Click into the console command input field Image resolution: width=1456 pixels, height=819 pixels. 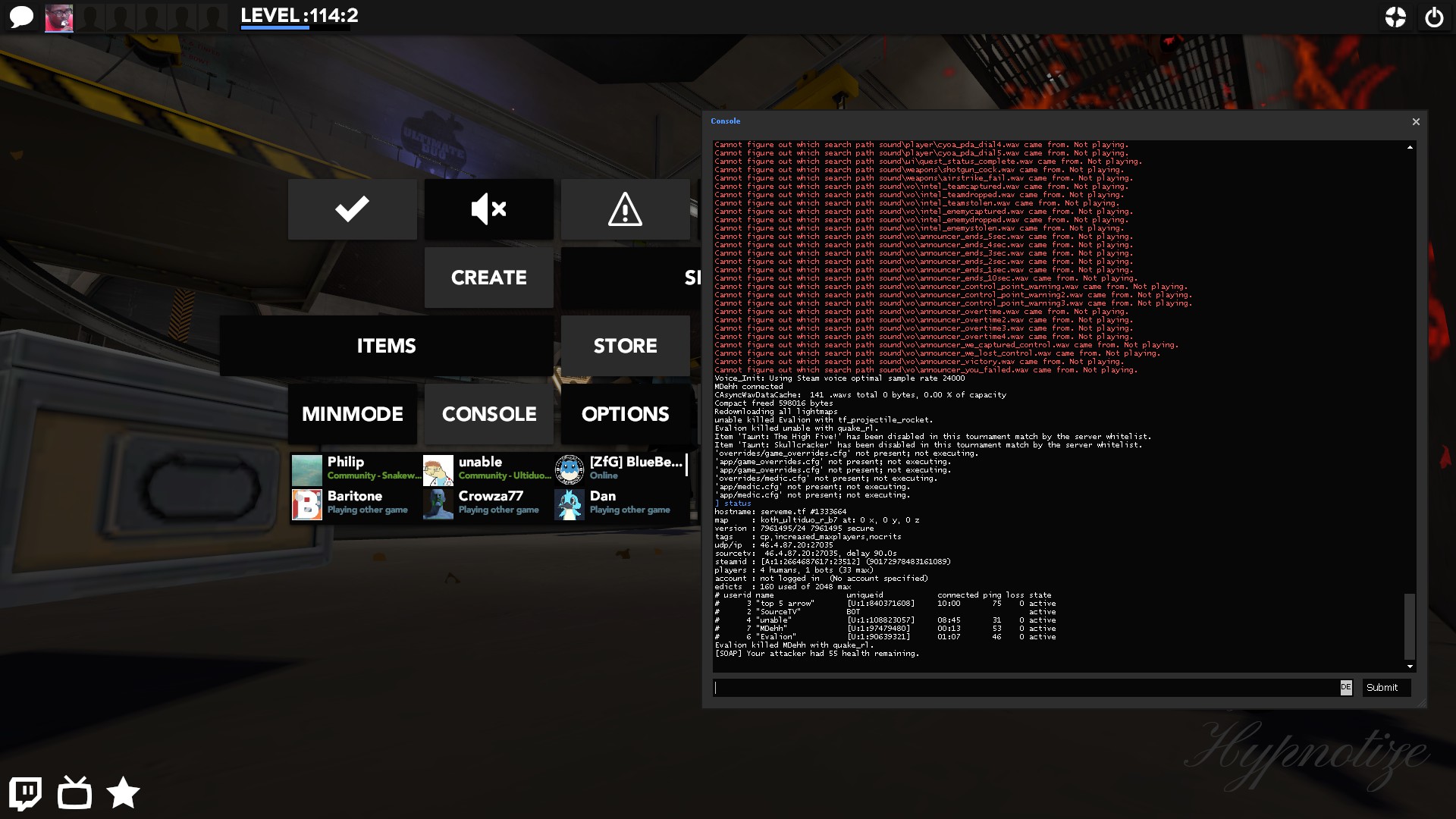(x=1025, y=688)
